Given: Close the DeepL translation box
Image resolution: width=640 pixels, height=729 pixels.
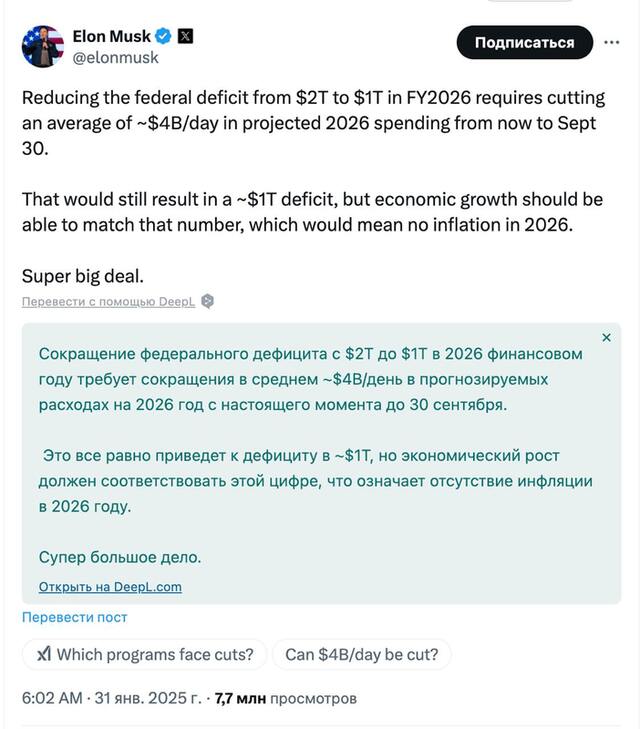Looking at the screenshot, I should point(606,338).
